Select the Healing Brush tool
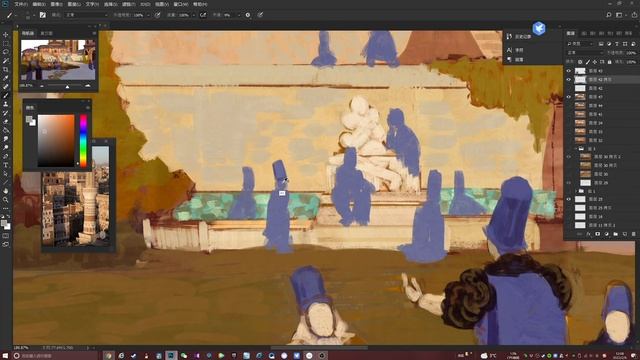The width and height of the screenshot is (640, 360). (x=6, y=87)
